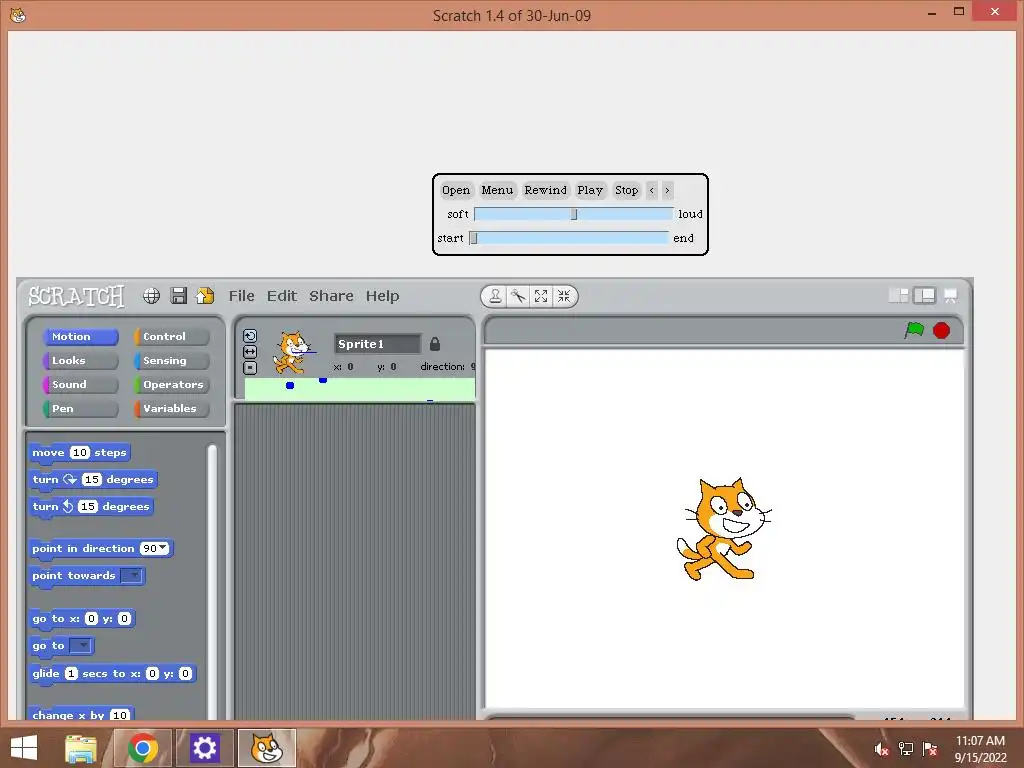The image size is (1024, 768).
Task: Set rotation style to can rotate
Action: point(250,336)
